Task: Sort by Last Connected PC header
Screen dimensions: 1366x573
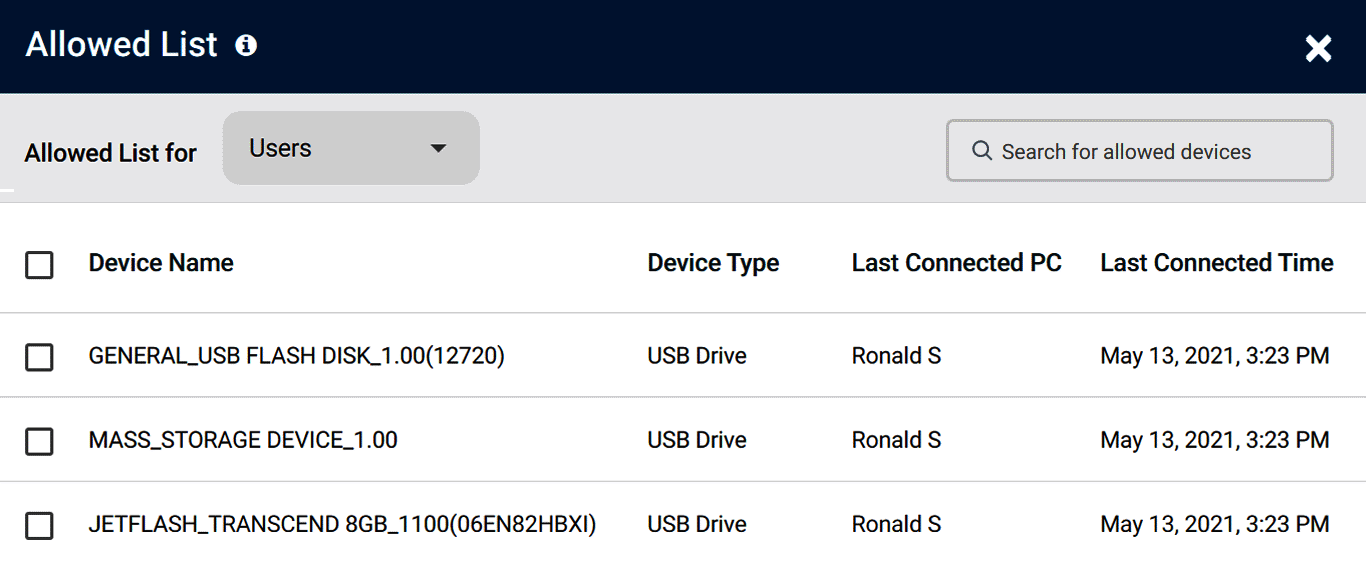Action: point(956,263)
